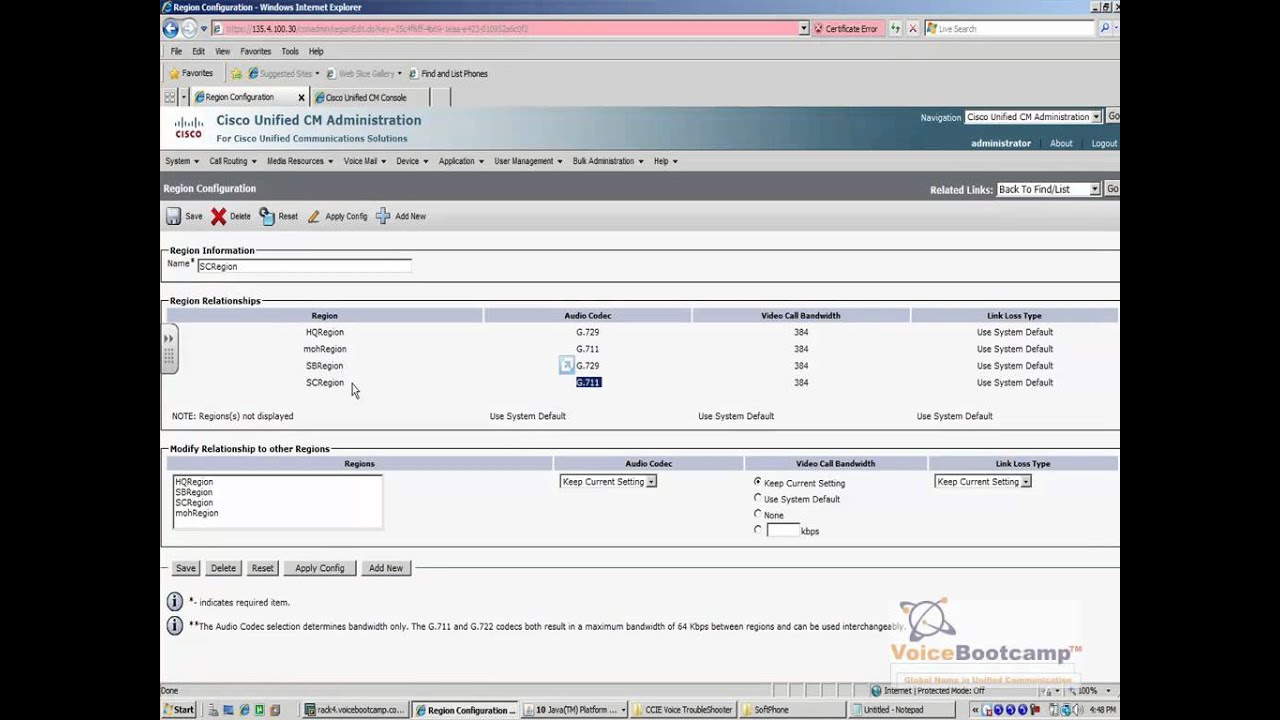Click the Logout link
The height and width of the screenshot is (720, 1280).
click(x=1104, y=143)
